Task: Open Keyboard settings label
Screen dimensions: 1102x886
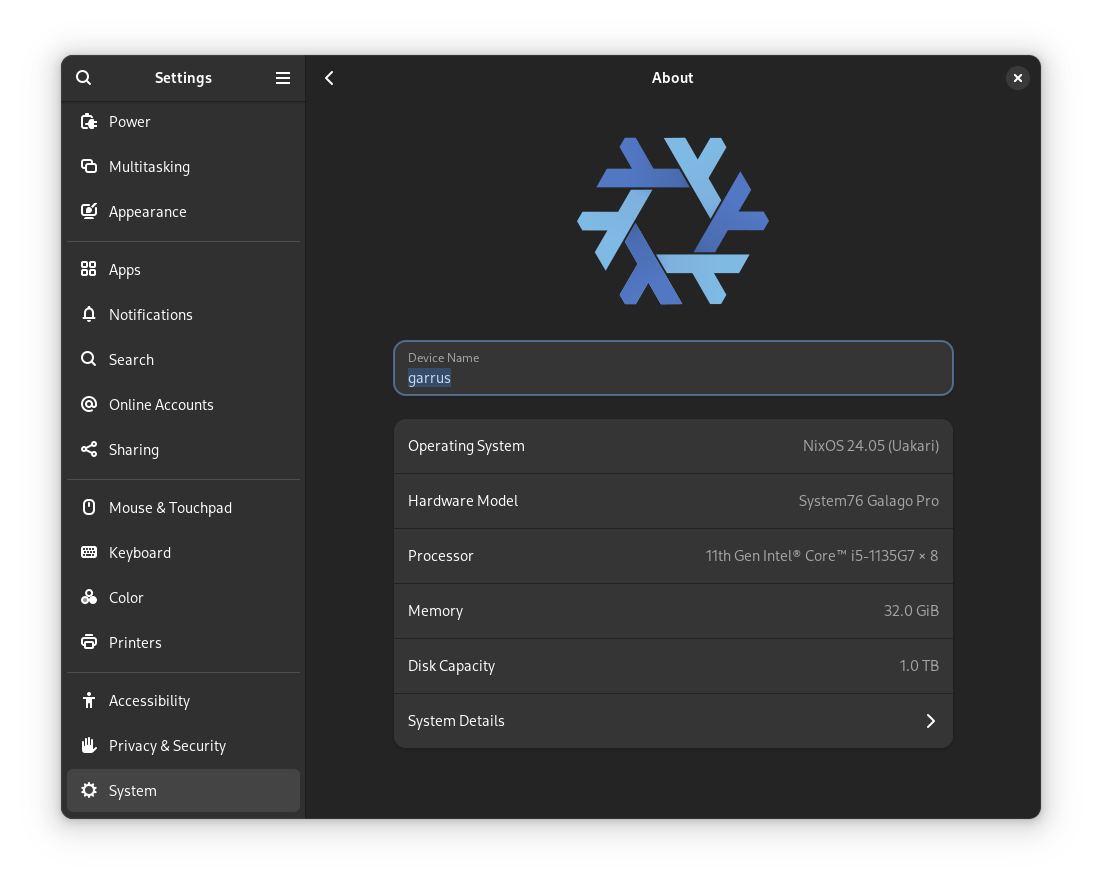Action: [140, 553]
